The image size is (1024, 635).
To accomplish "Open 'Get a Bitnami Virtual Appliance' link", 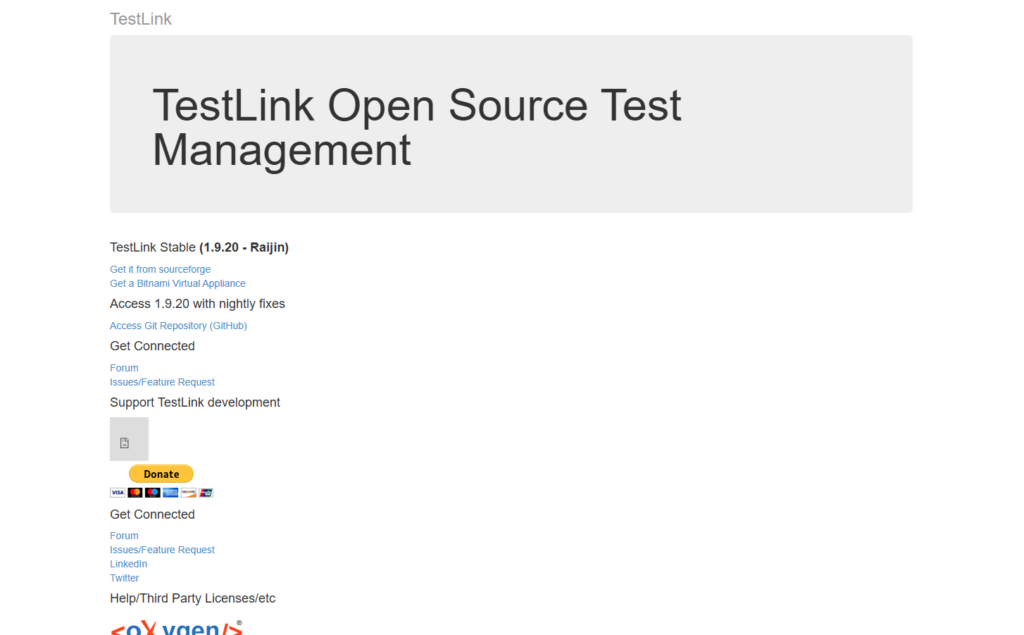I will [177, 283].
